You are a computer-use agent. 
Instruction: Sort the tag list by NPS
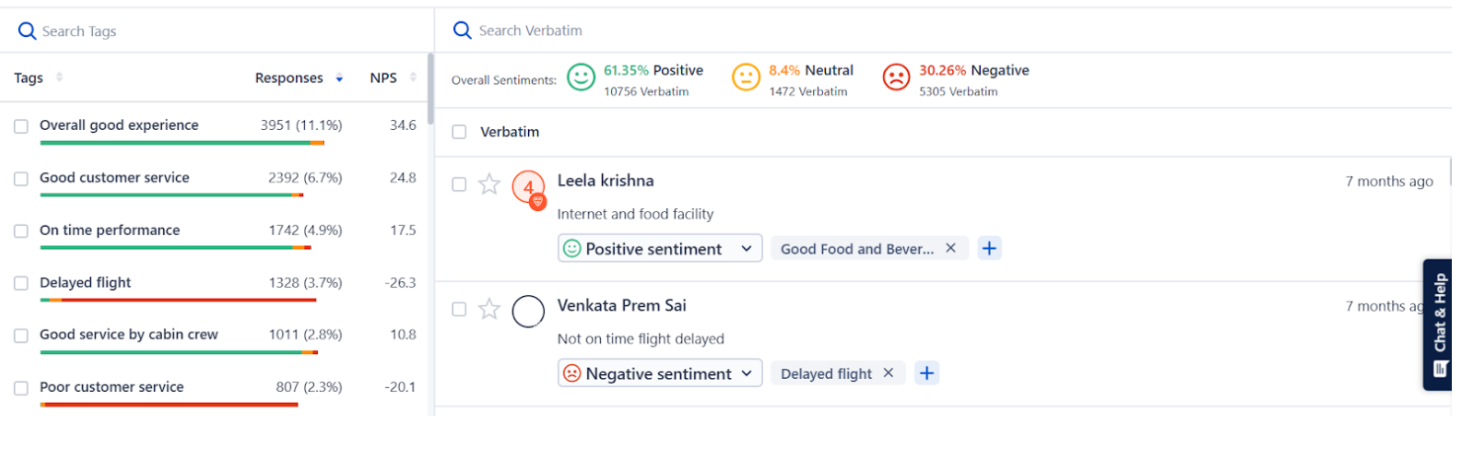(x=413, y=78)
